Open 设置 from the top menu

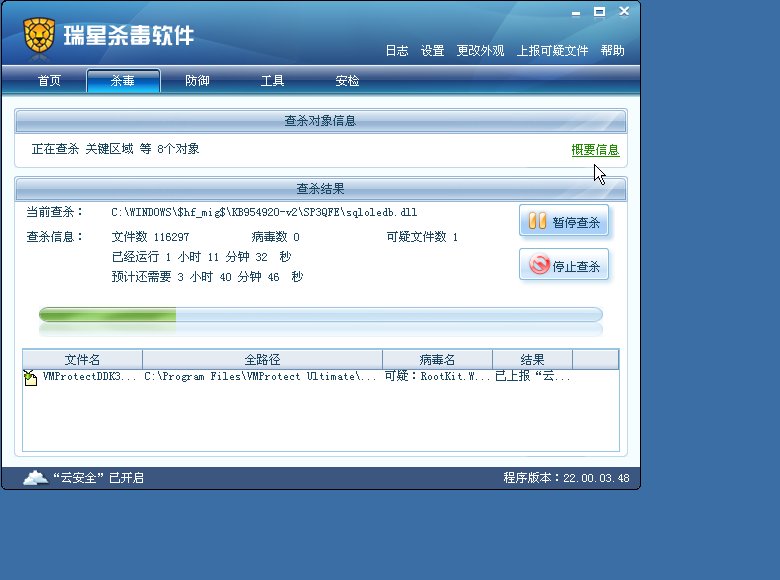point(432,51)
